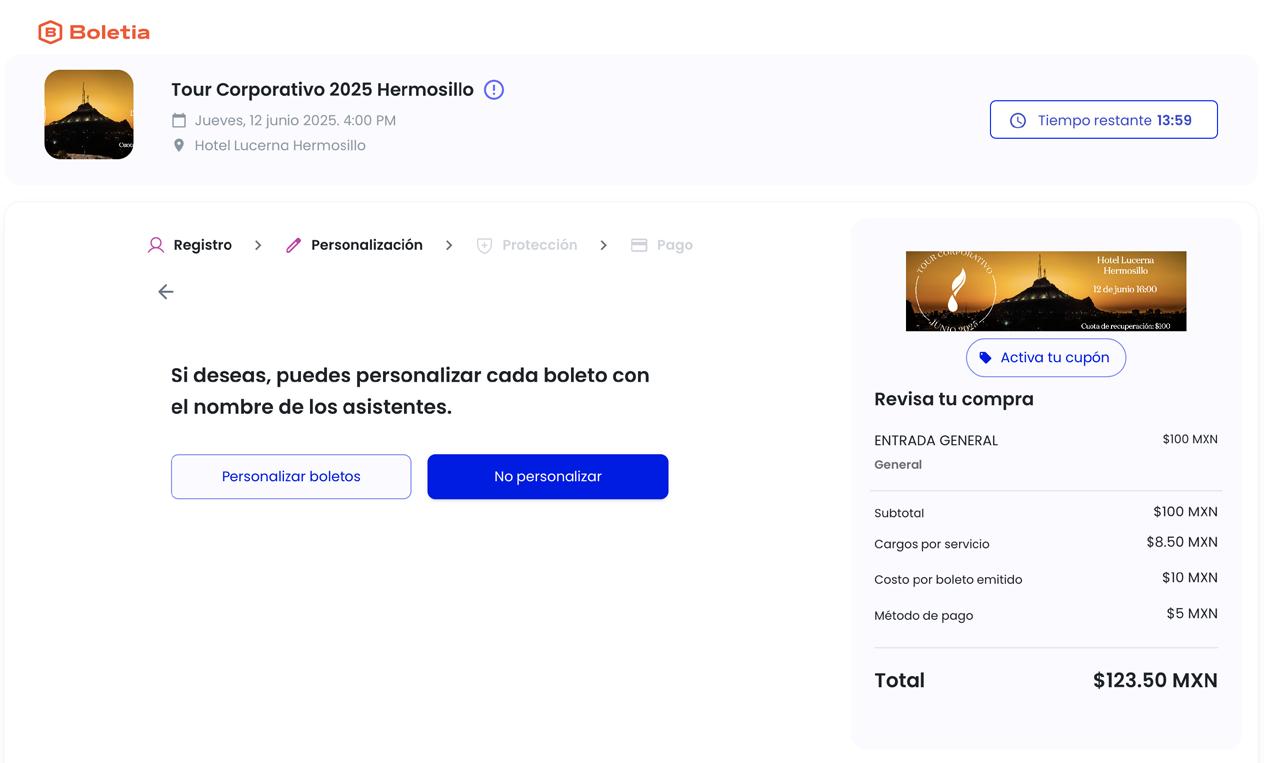Select the Personalización step label
1264x763 pixels.
[x=367, y=245]
